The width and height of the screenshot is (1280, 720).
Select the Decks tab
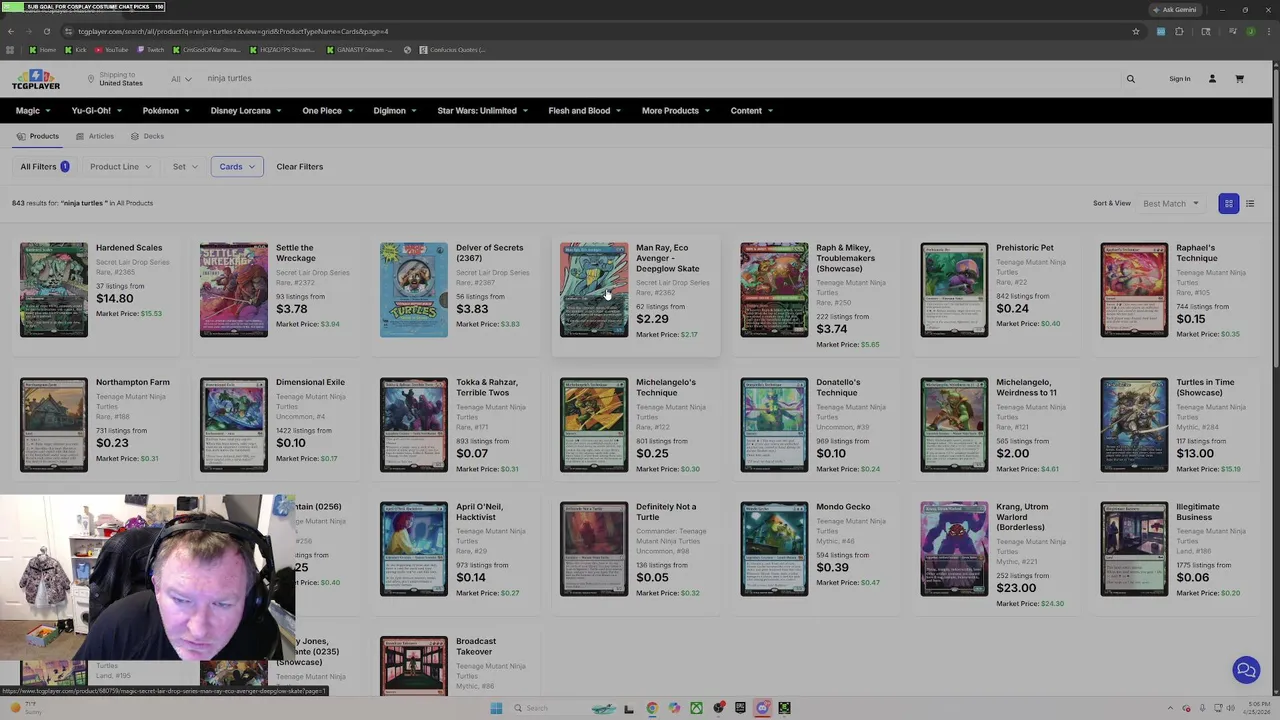(x=147, y=136)
